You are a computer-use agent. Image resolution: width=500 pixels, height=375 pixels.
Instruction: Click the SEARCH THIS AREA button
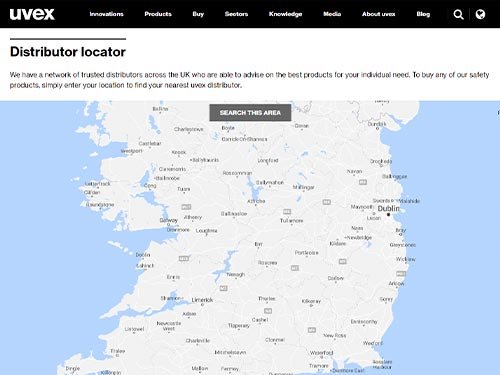coord(250,113)
